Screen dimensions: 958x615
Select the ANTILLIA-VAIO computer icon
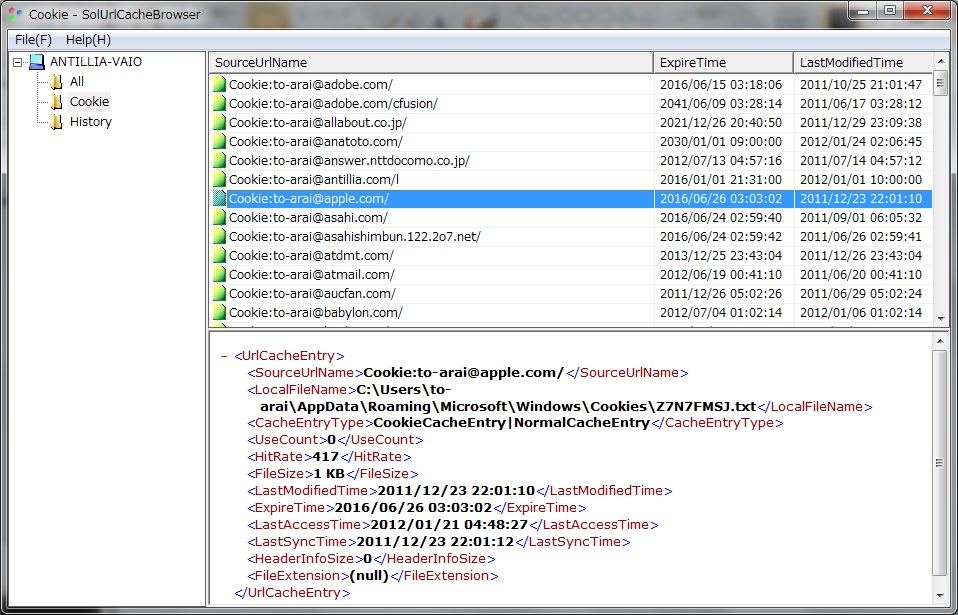pyautogui.click(x=37, y=62)
